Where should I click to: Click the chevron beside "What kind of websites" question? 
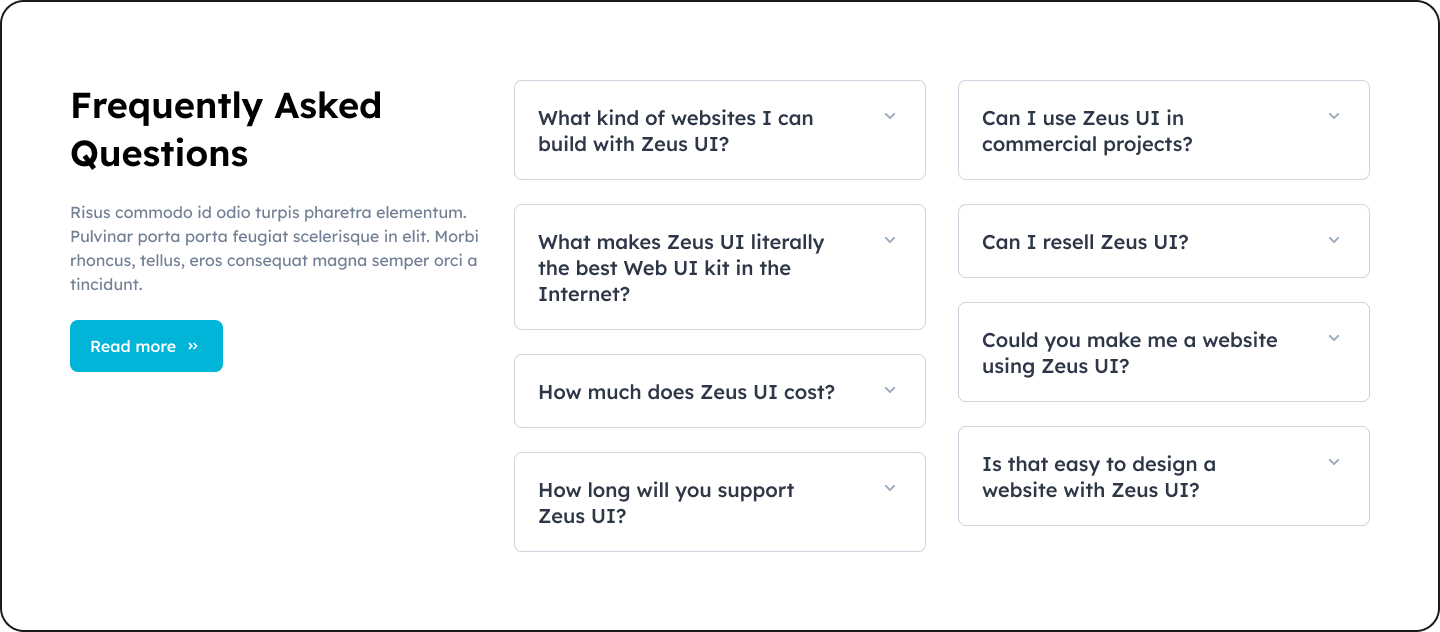pos(890,117)
